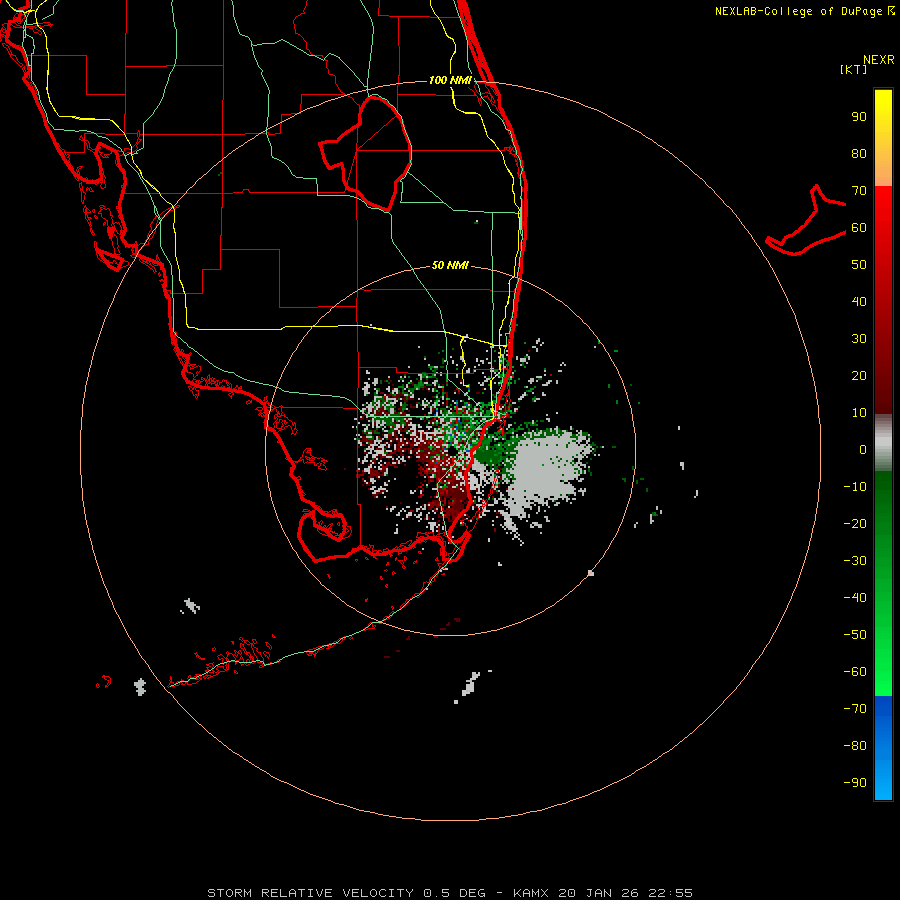This screenshot has height=900, width=900.
Task: Click the positive 30 velocity tick label
Action: 859,339
